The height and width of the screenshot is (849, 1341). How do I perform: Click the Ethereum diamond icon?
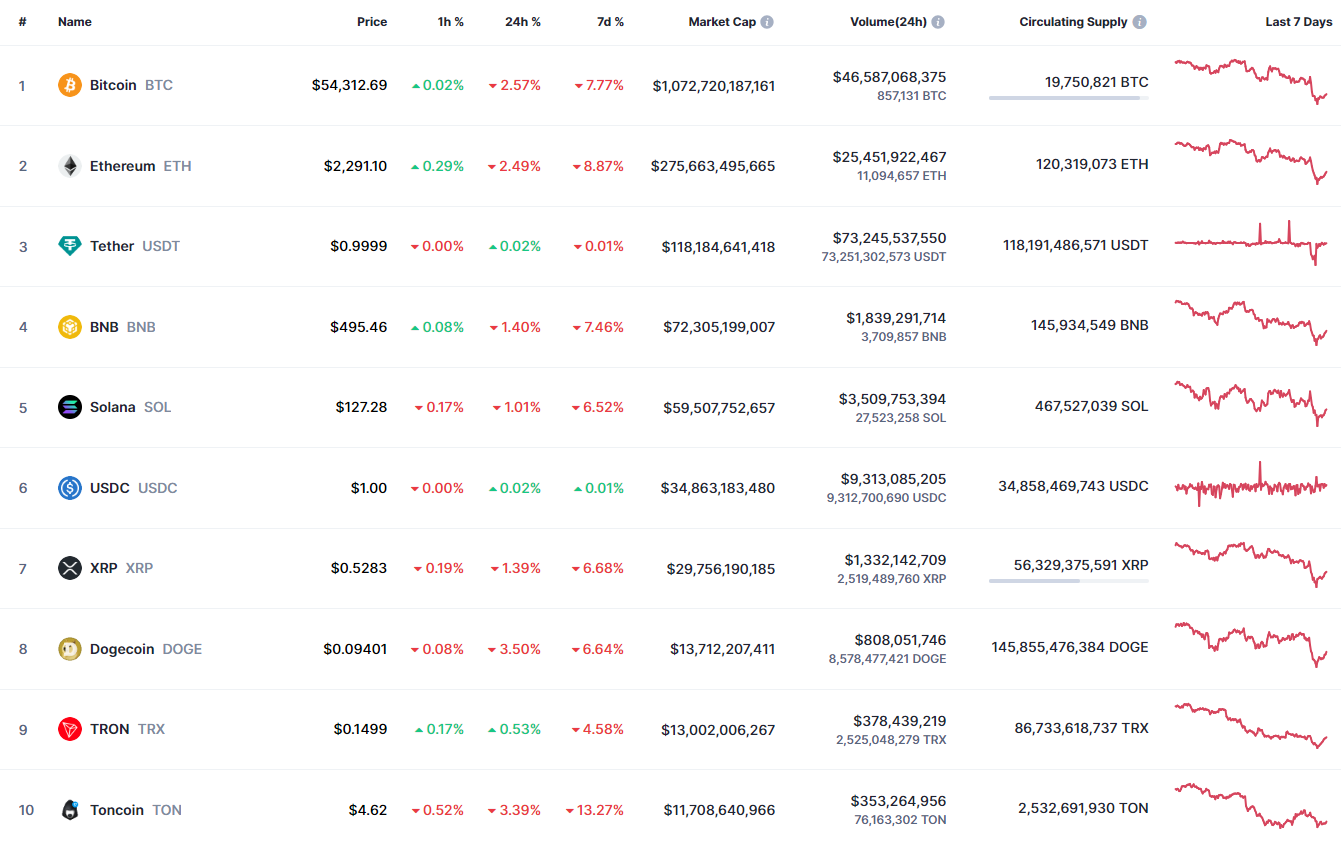point(69,166)
